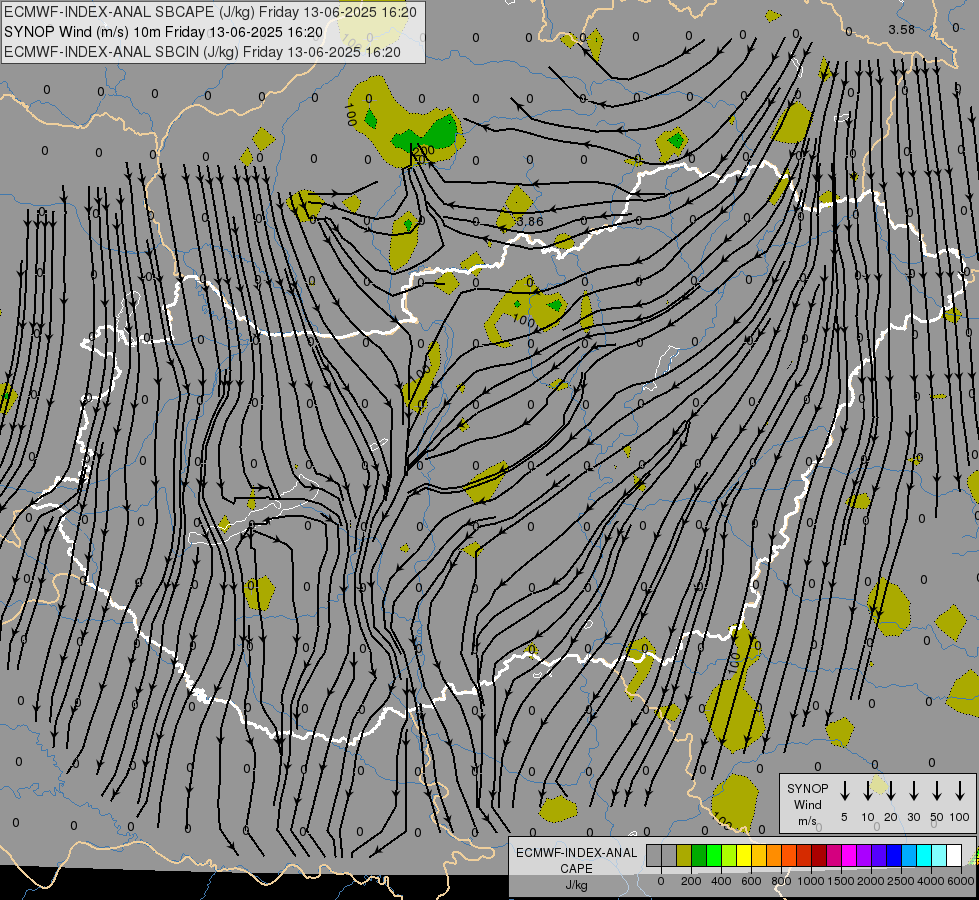979x900 pixels.
Task: Click the 400 tick label in CAPE legend
Action: click(721, 881)
